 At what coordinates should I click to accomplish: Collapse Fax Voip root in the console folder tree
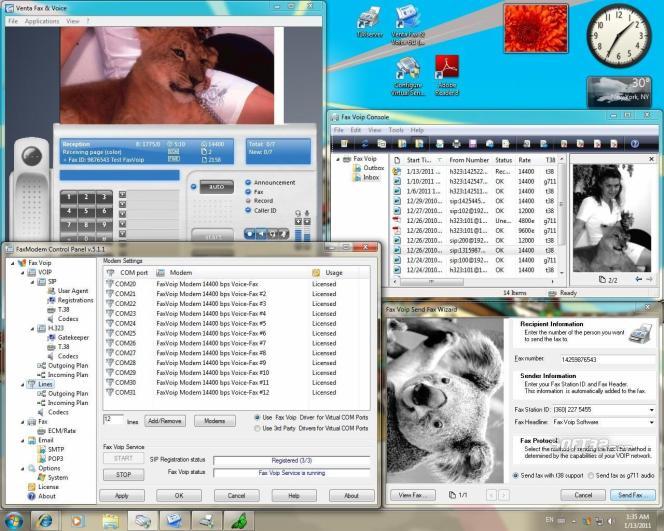click(x=338, y=159)
